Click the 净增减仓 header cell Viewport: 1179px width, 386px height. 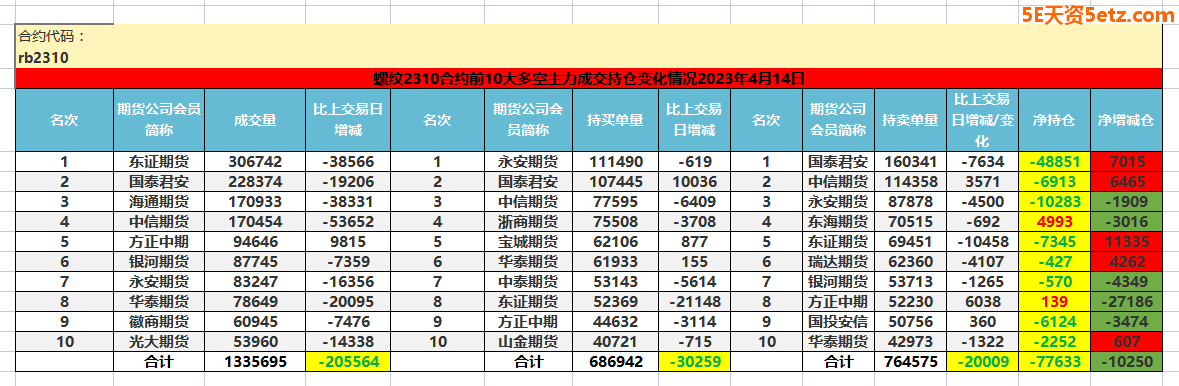point(1126,120)
